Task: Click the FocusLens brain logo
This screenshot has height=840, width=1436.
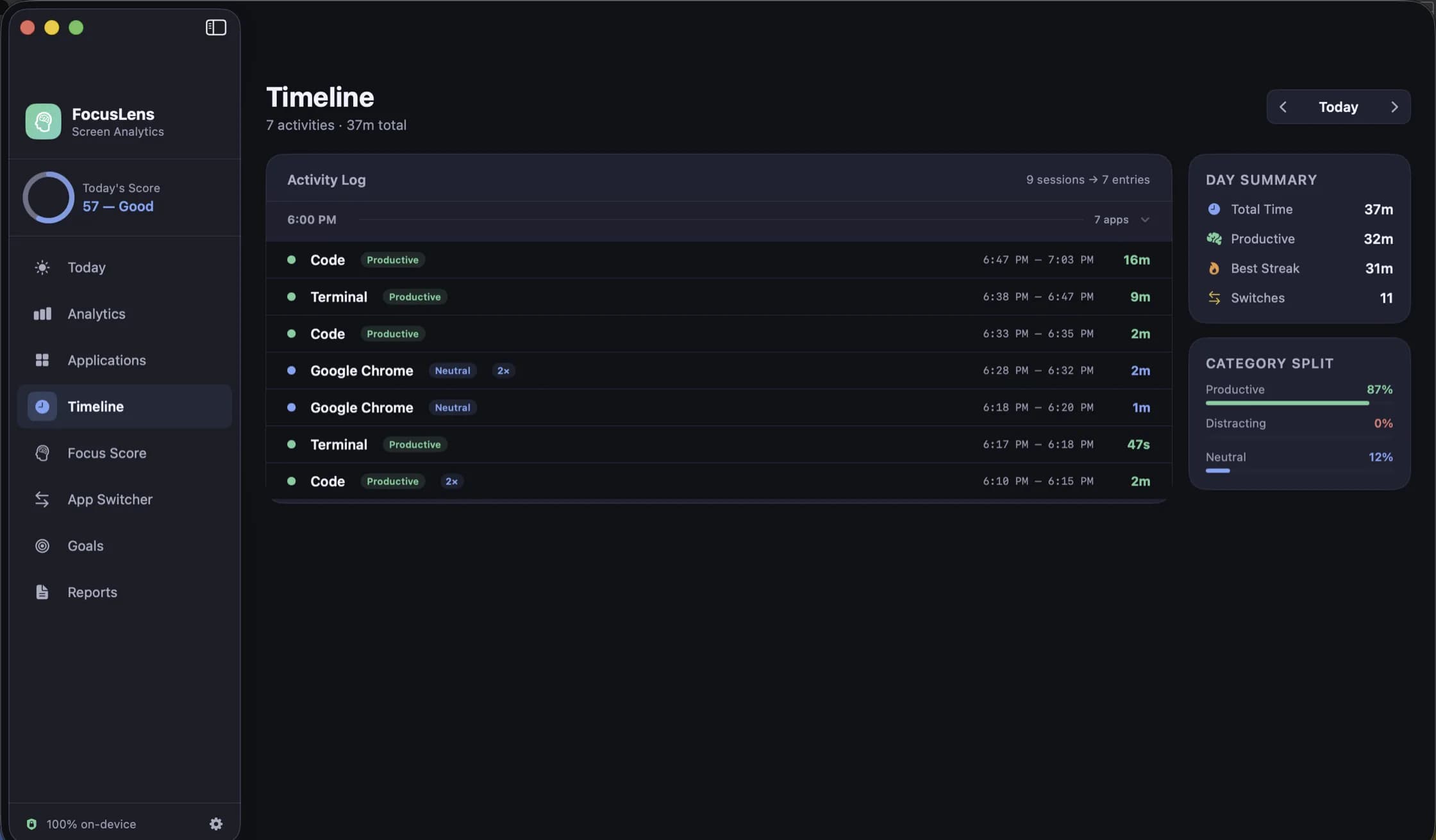Action: [43, 121]
